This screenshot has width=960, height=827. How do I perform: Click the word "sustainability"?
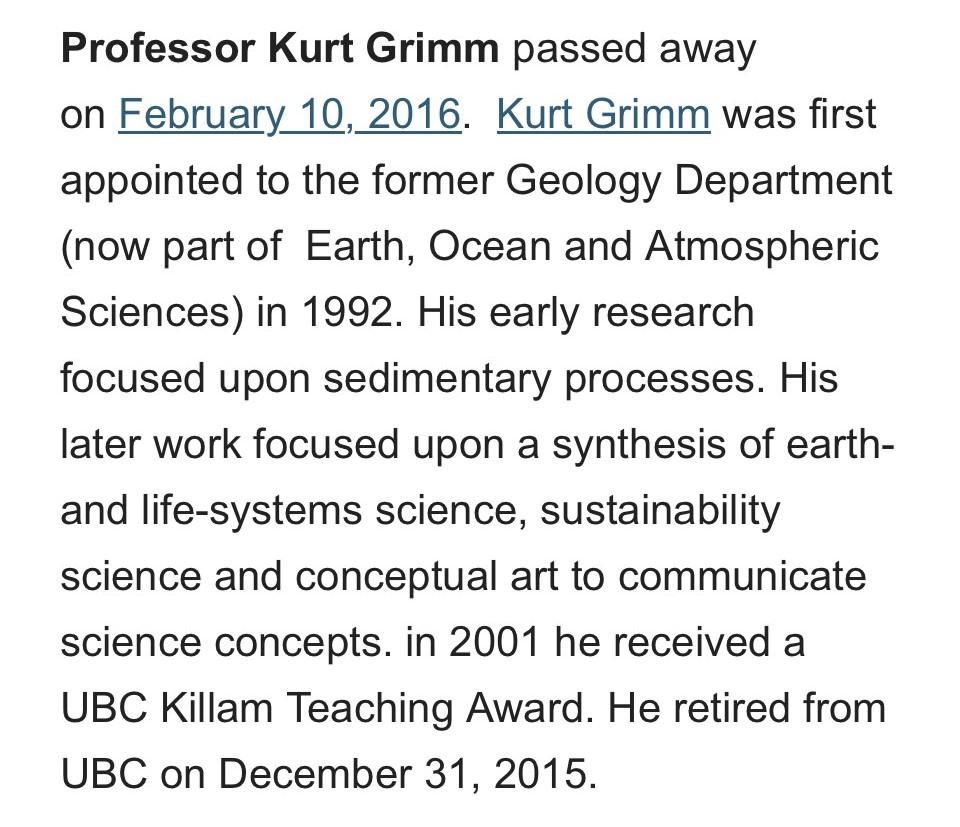click(659, 511)
